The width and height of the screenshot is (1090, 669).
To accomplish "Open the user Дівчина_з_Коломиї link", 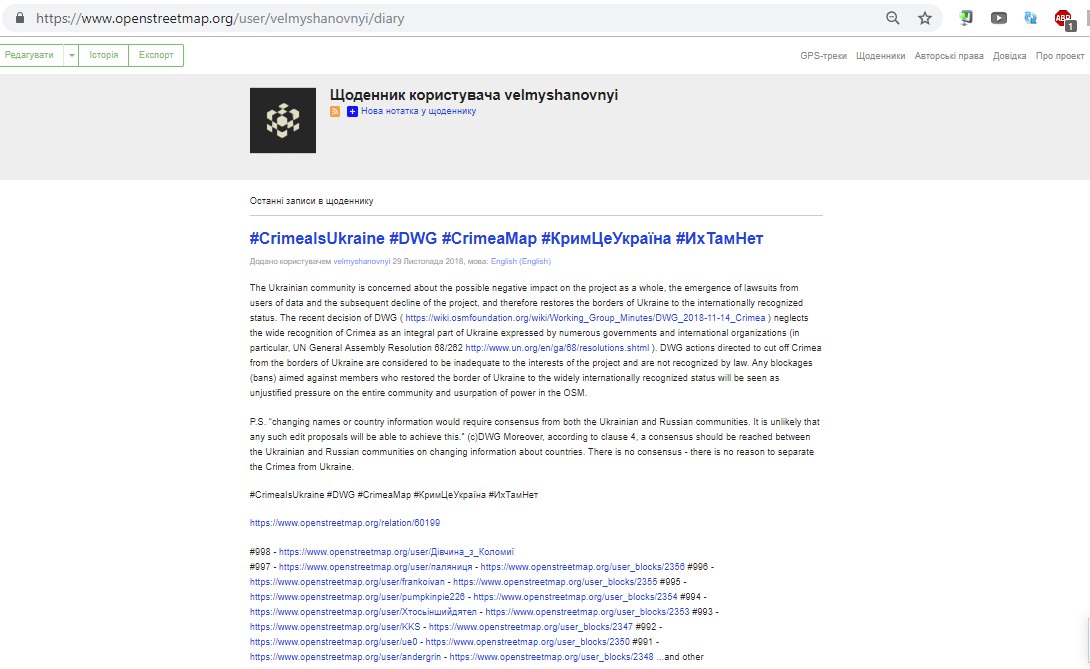I will (x=396, y=552).
